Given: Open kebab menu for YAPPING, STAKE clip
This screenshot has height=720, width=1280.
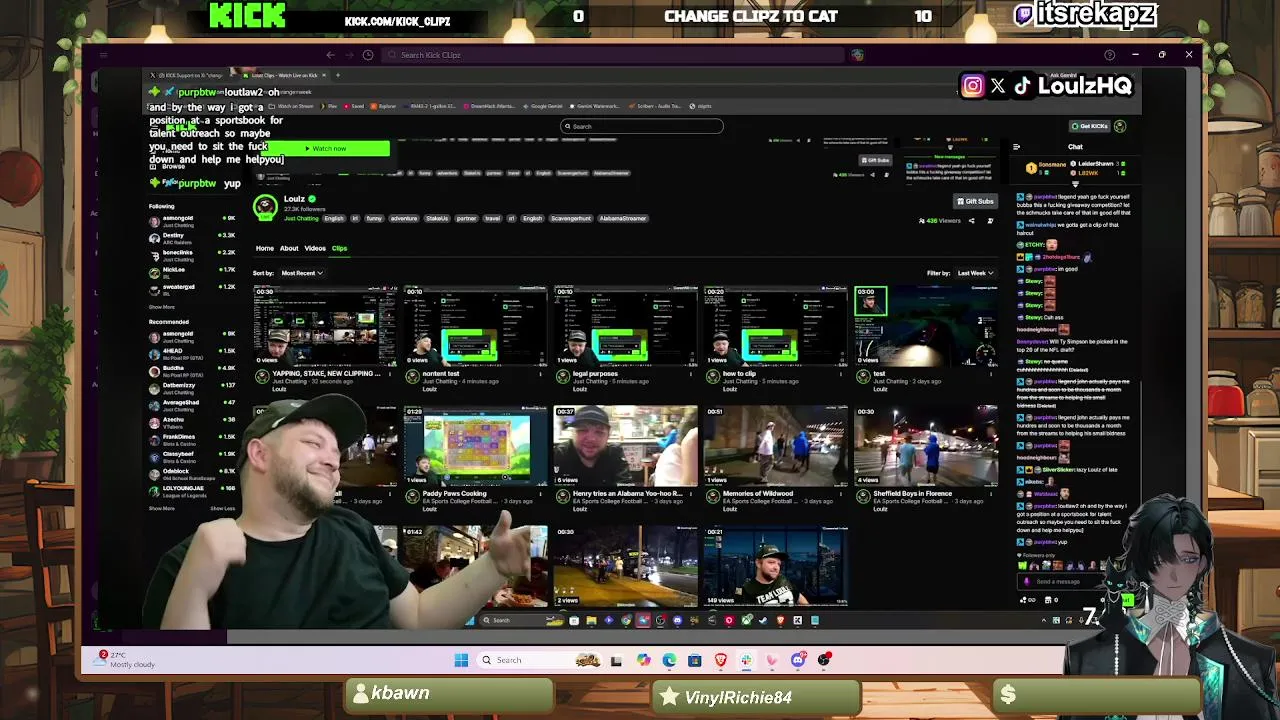Looking at the screenshot, I should (x=391, y=373).
